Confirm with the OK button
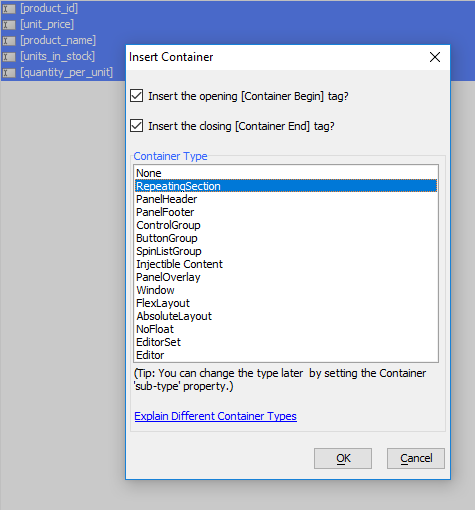The height and width of the screenshot is (510, 475). [x=343, y=458]
